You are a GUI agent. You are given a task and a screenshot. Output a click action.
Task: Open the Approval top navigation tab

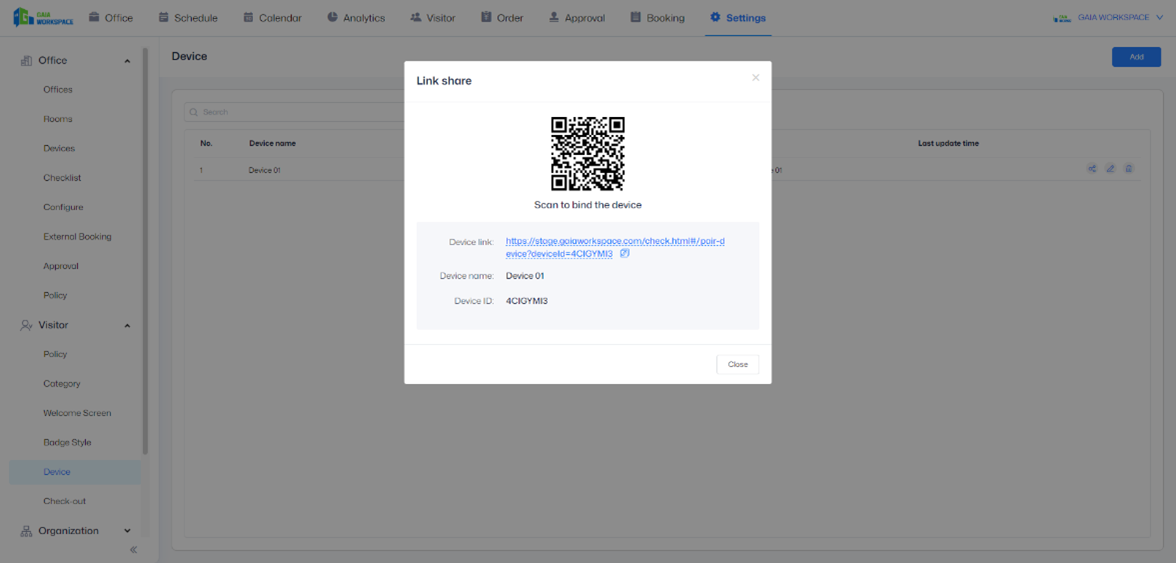click(x=577, y=18)
